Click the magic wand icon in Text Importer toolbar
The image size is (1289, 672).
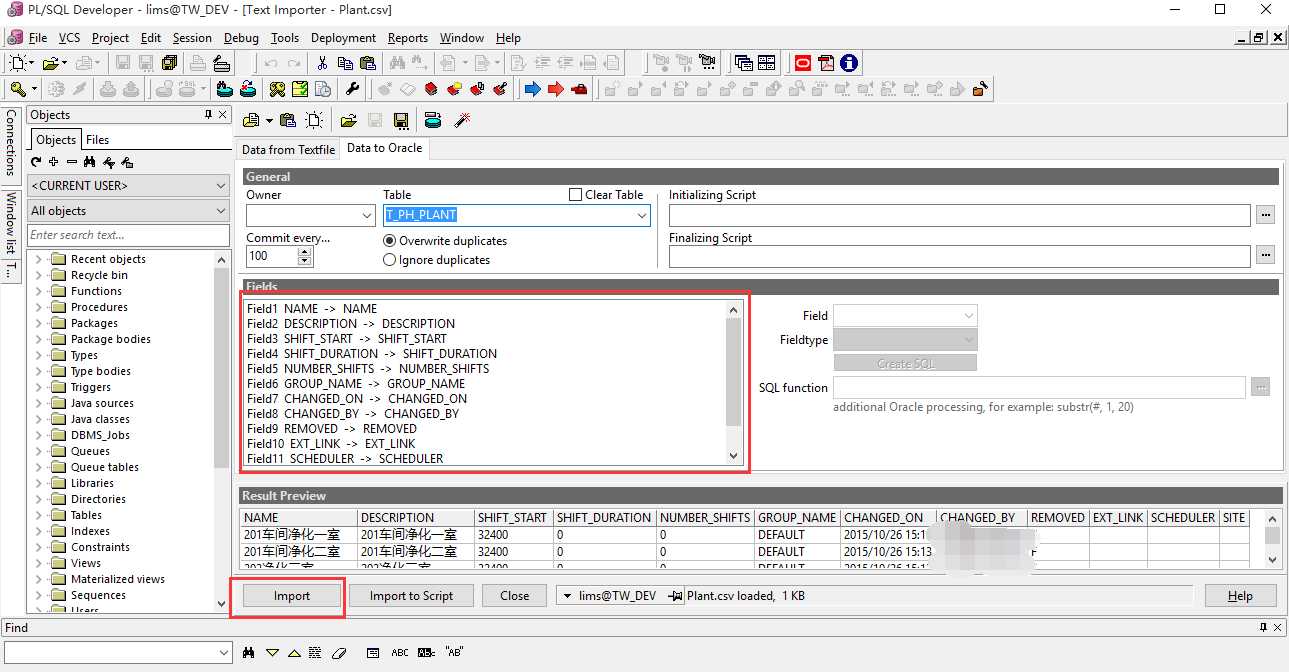tap(462, 121)
